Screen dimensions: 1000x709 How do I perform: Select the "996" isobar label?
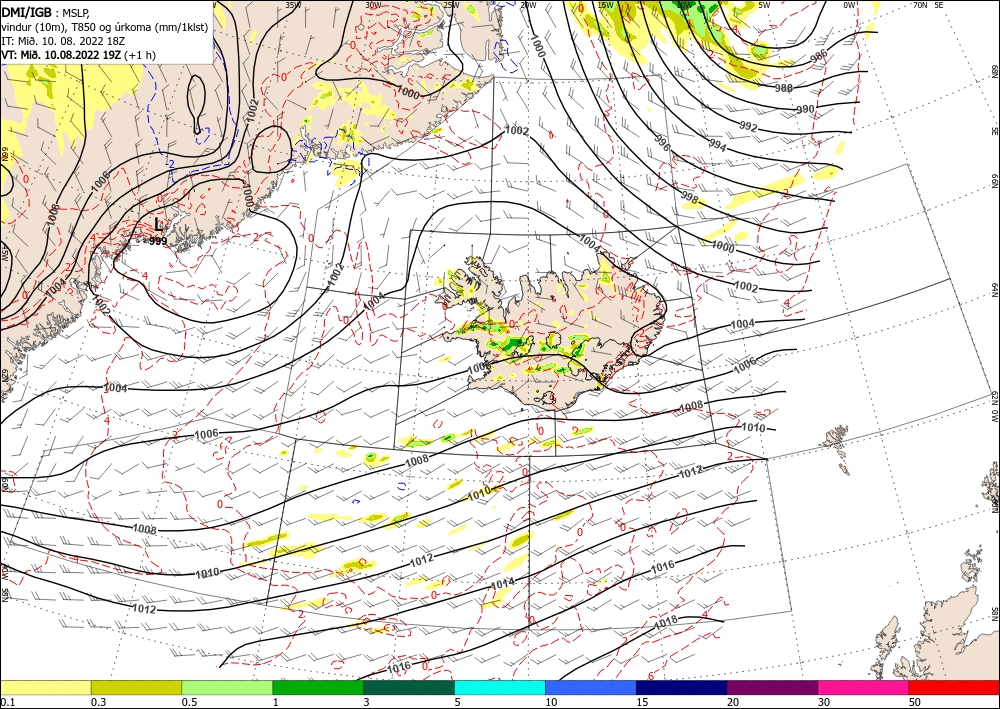(x=663, y=144)
